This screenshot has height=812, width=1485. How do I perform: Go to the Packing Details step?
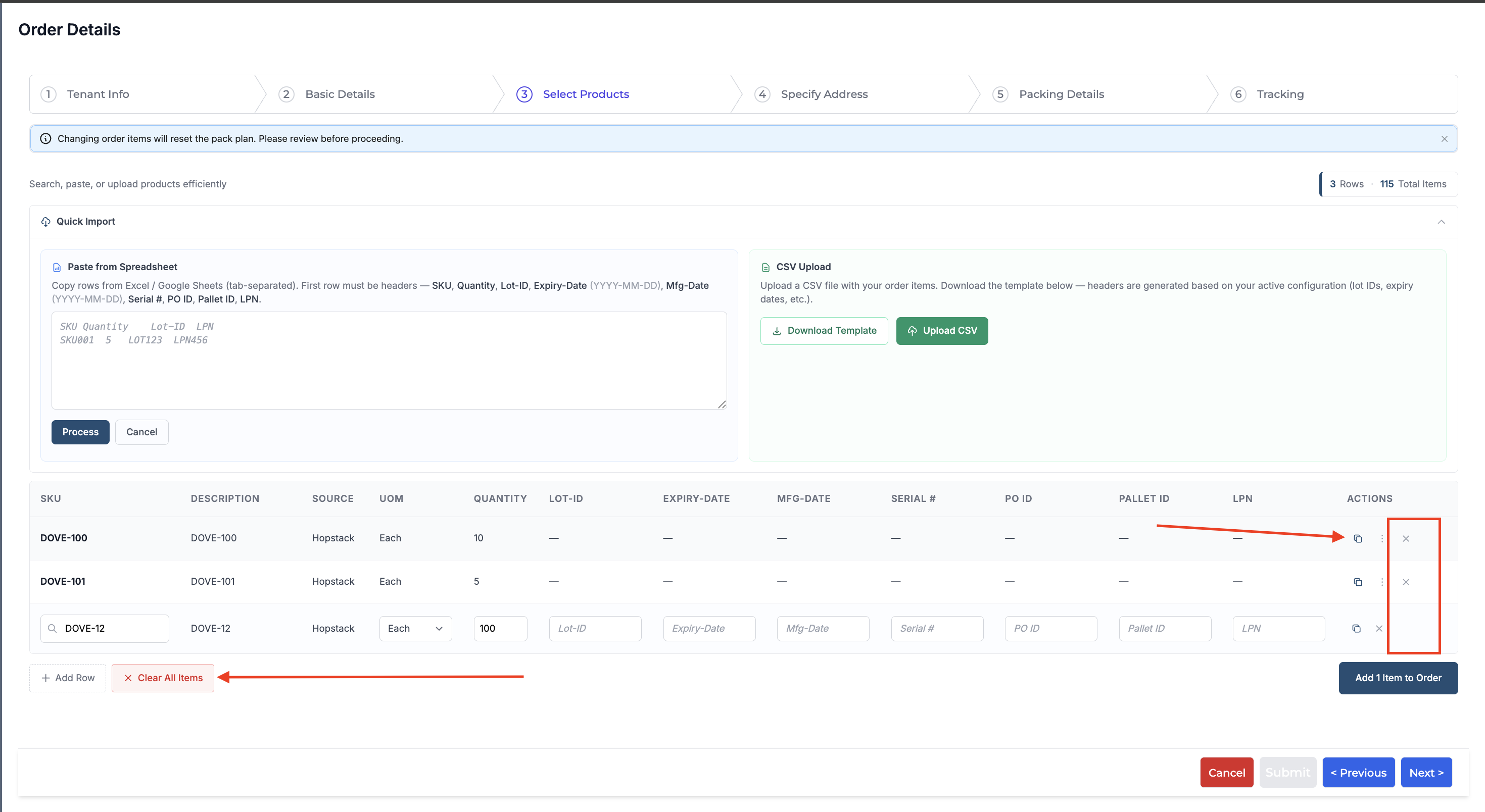(x=1061, y=94)
